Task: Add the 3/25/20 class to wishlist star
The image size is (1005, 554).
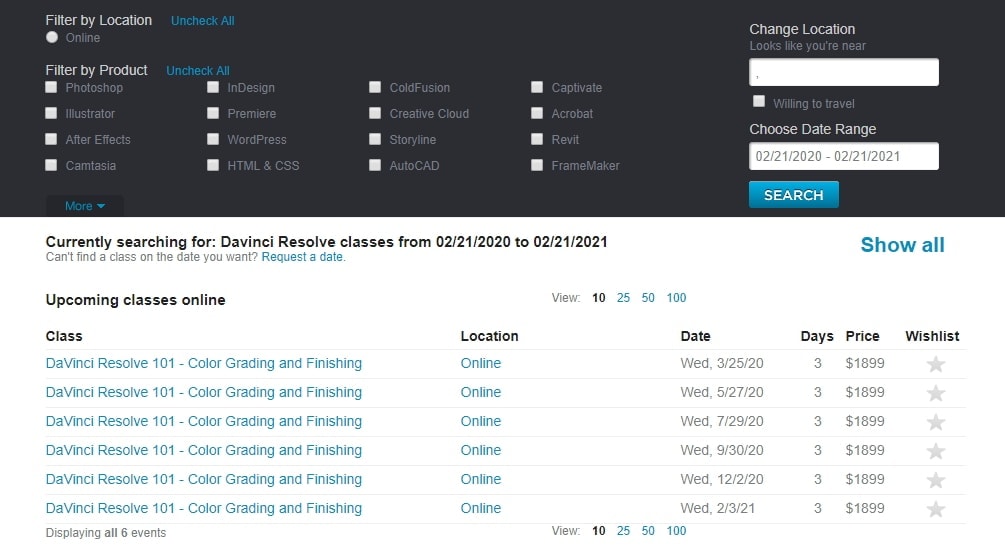Action: [x=935, y=364]
